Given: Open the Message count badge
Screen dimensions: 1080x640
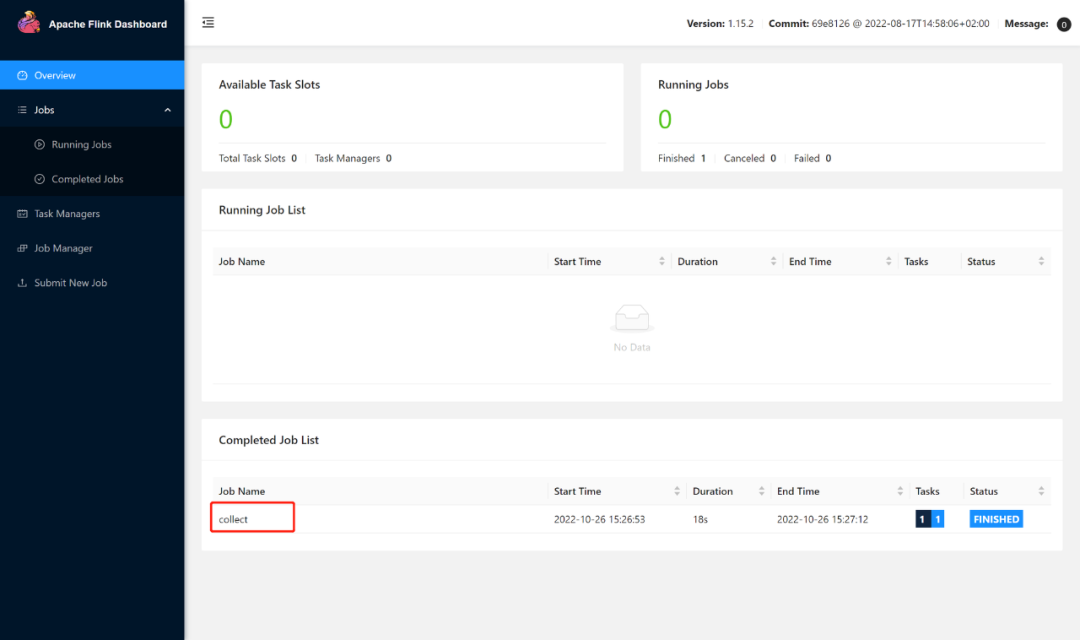Looking at the screenshot, I should 1063,24.
